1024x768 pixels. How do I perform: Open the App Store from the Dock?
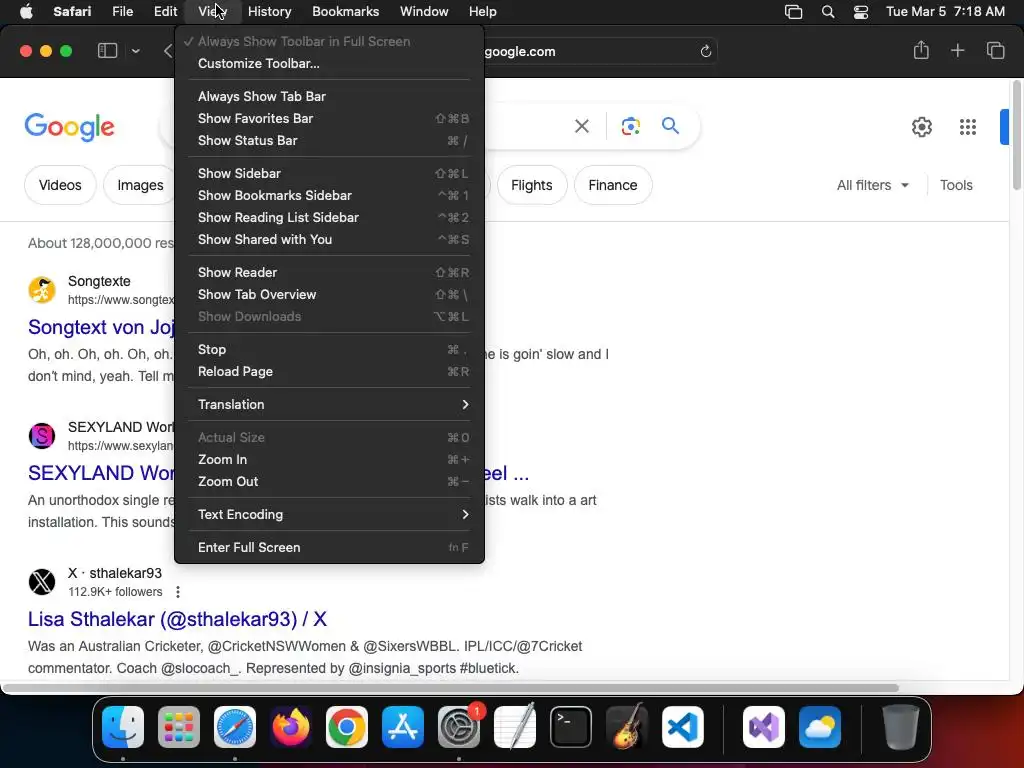pyautogui.click(x=403, y=727)
